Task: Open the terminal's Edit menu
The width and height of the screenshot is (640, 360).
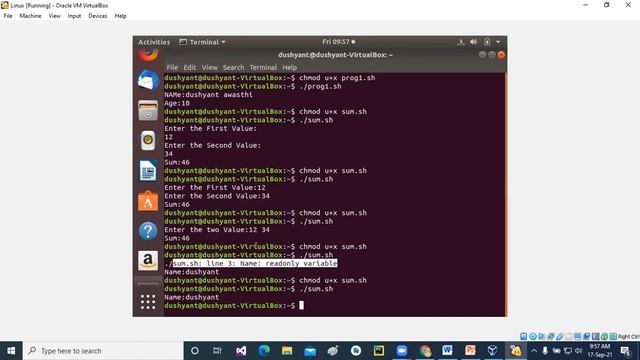Action: click(x=190, y=67)
